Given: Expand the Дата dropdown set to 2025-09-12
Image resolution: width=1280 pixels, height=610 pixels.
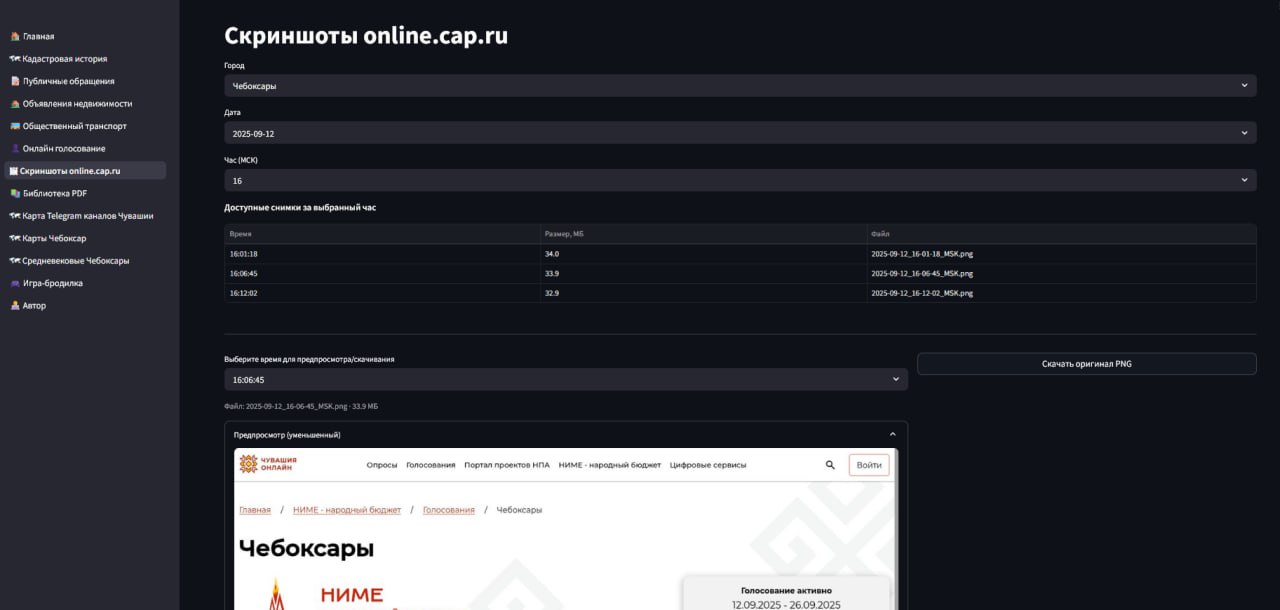Looking at the screenshot, I should 740,132.
